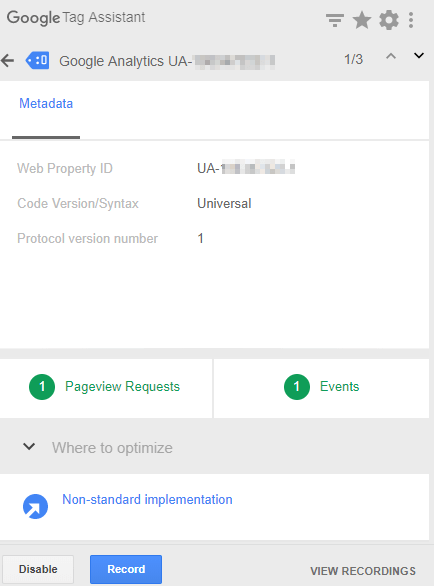Go to next tag with down chevron
This screenshot has width=434, height=586.
click(x=419, y=56)
